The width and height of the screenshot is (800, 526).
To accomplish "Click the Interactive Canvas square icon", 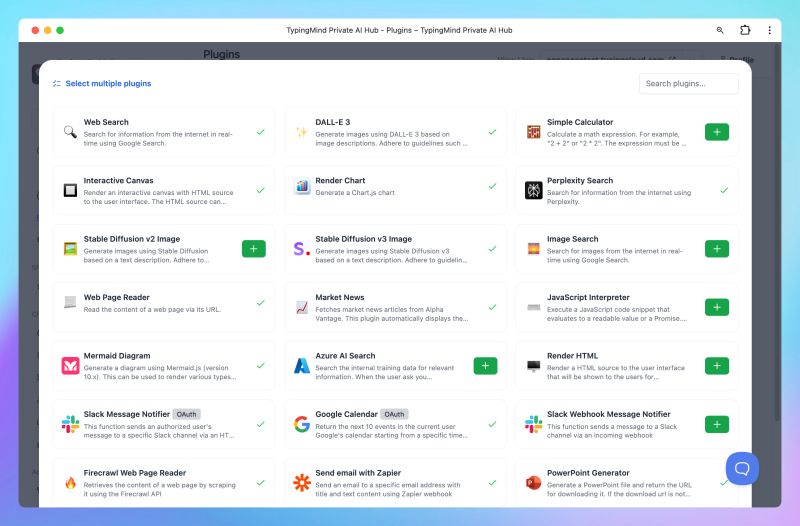I will click(70, 190).
